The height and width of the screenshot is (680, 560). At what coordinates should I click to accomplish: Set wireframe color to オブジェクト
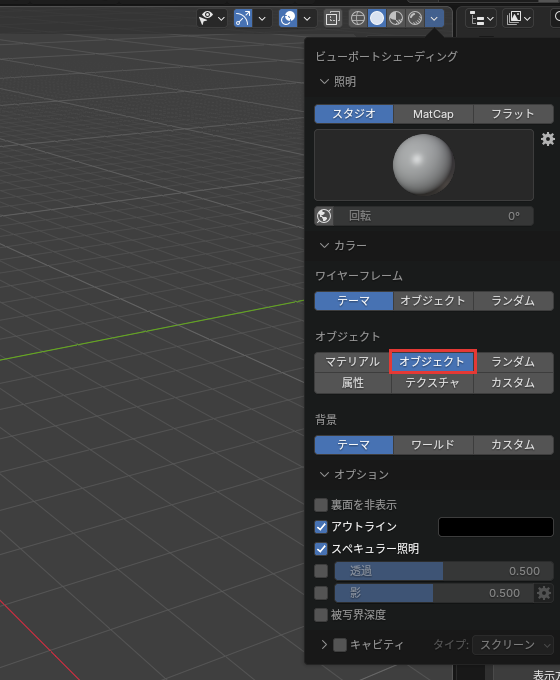point(433,301)
